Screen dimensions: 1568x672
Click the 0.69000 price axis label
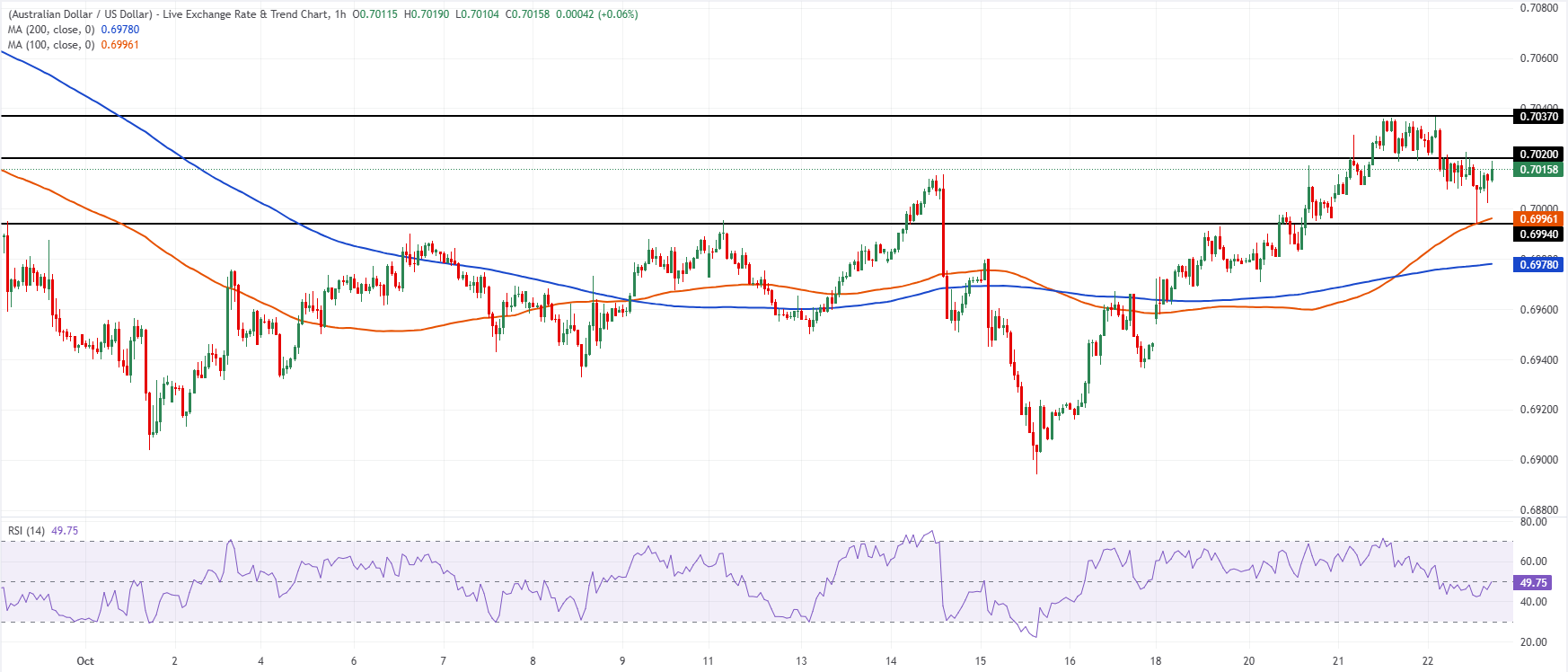[1539, 460]
